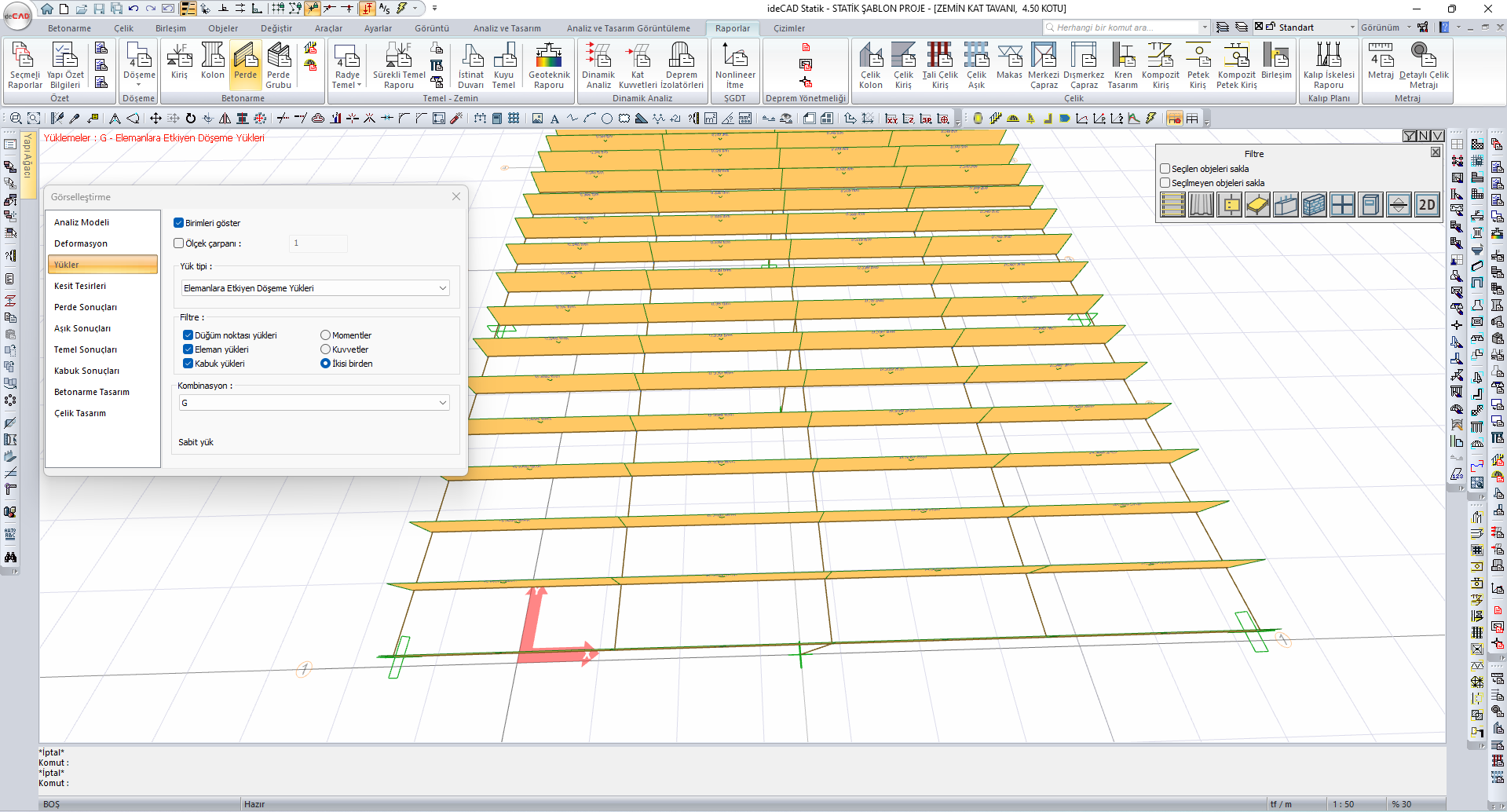Open Deprem İzolatörleri report

(682, 65)
